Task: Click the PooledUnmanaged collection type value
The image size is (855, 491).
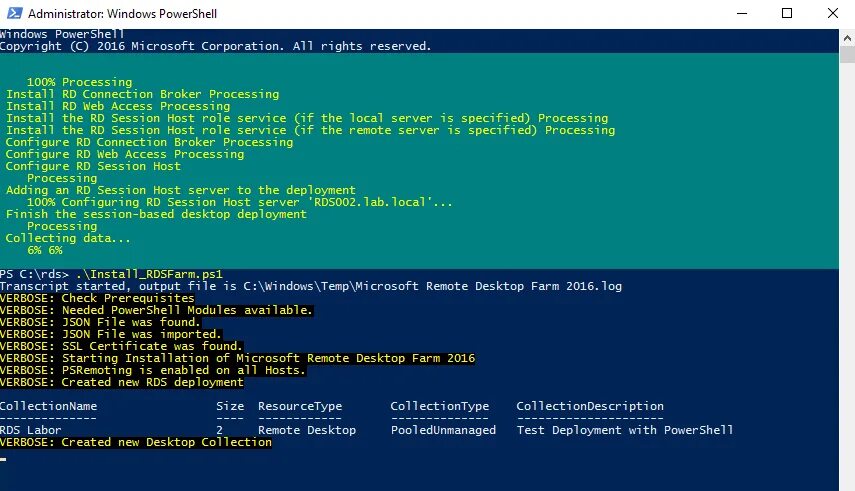Action: pos(443,430)
